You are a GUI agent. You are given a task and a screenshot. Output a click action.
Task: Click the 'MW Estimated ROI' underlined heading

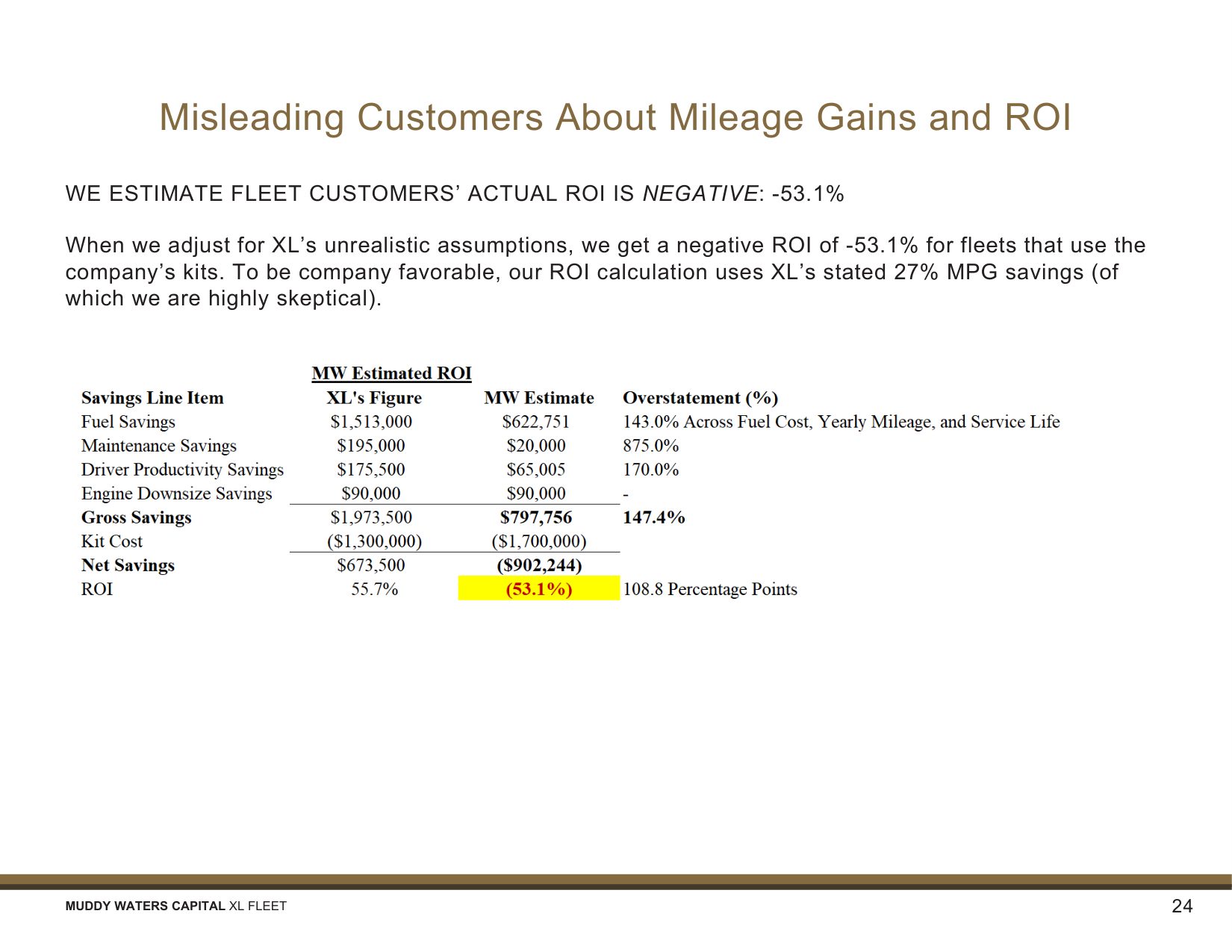[x=391, y=373]
